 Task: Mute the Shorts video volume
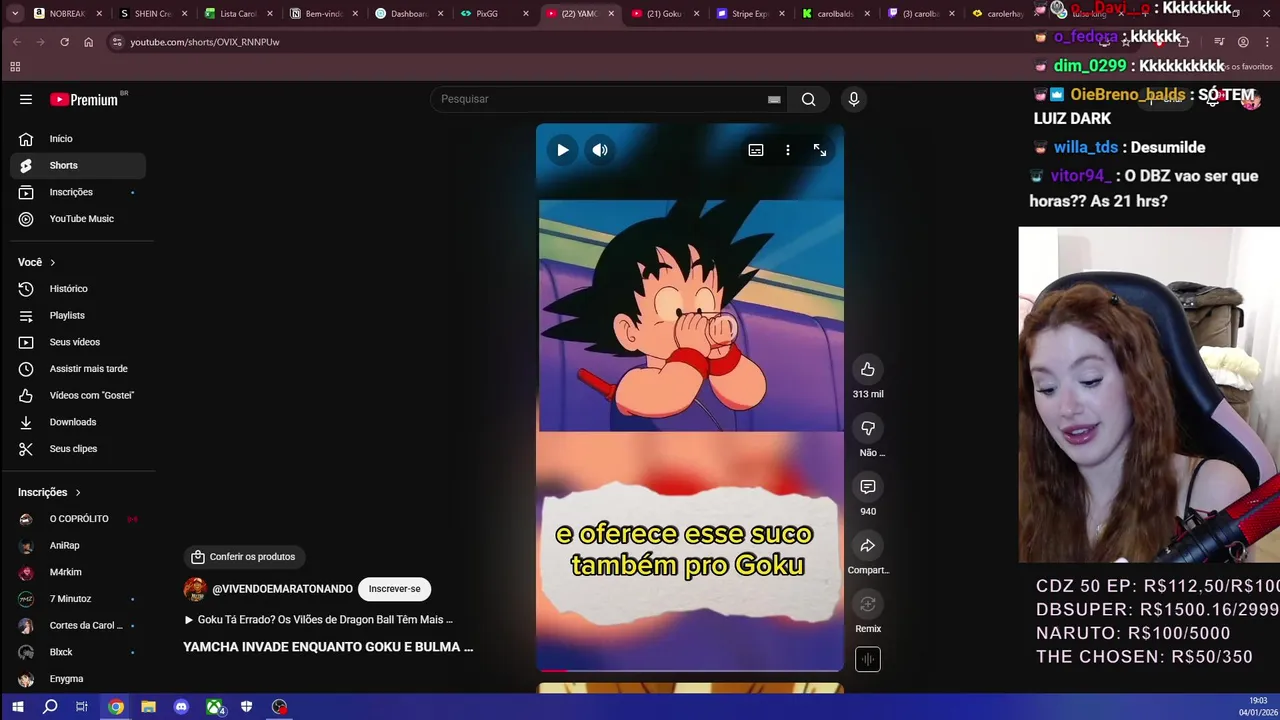[x=600, y=150]
